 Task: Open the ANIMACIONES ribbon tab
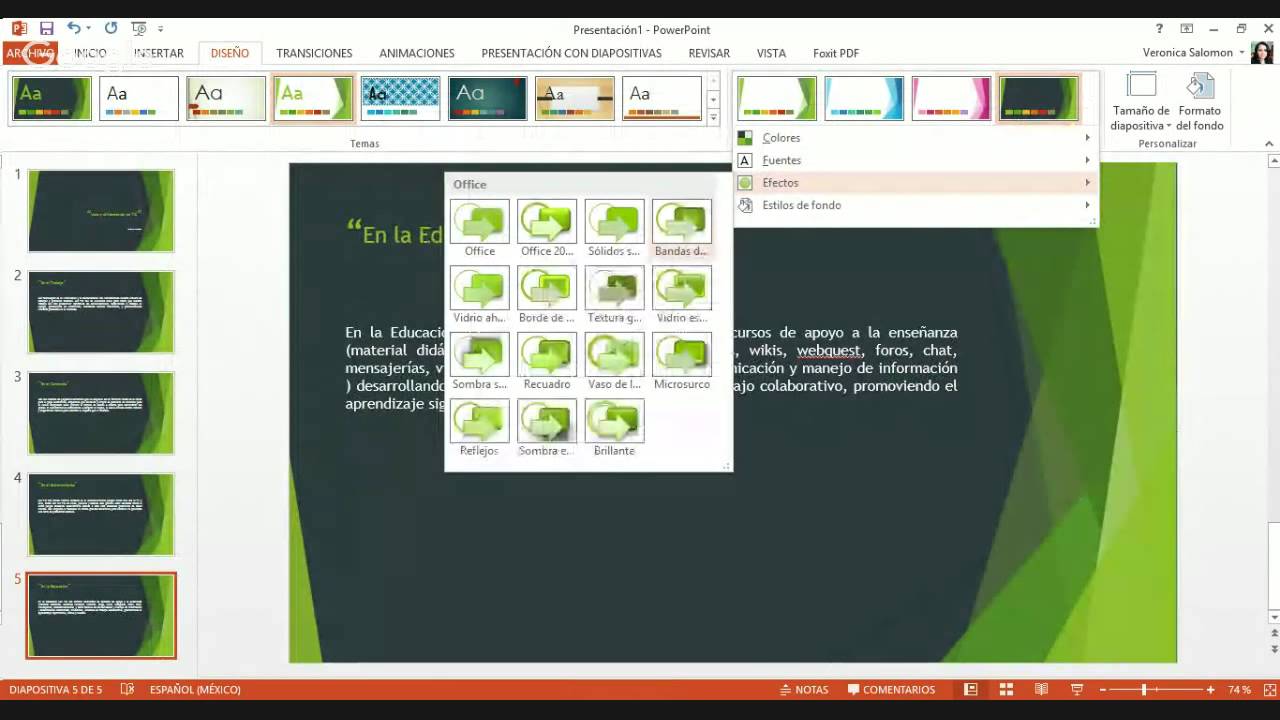point(416,53)
